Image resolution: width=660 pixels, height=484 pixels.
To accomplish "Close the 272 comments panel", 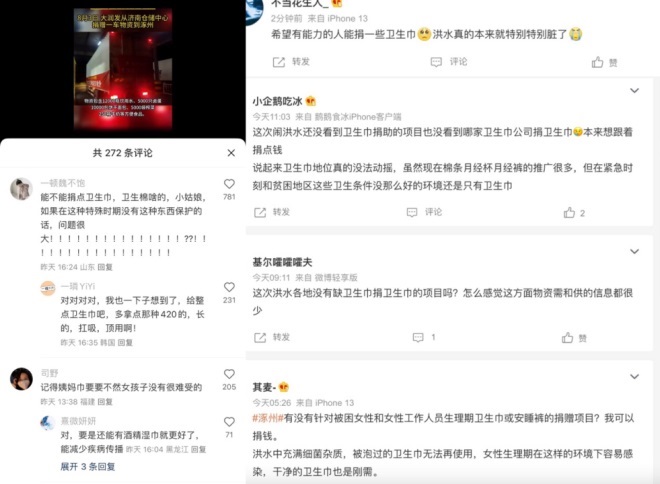I will [x=231, y=153].
